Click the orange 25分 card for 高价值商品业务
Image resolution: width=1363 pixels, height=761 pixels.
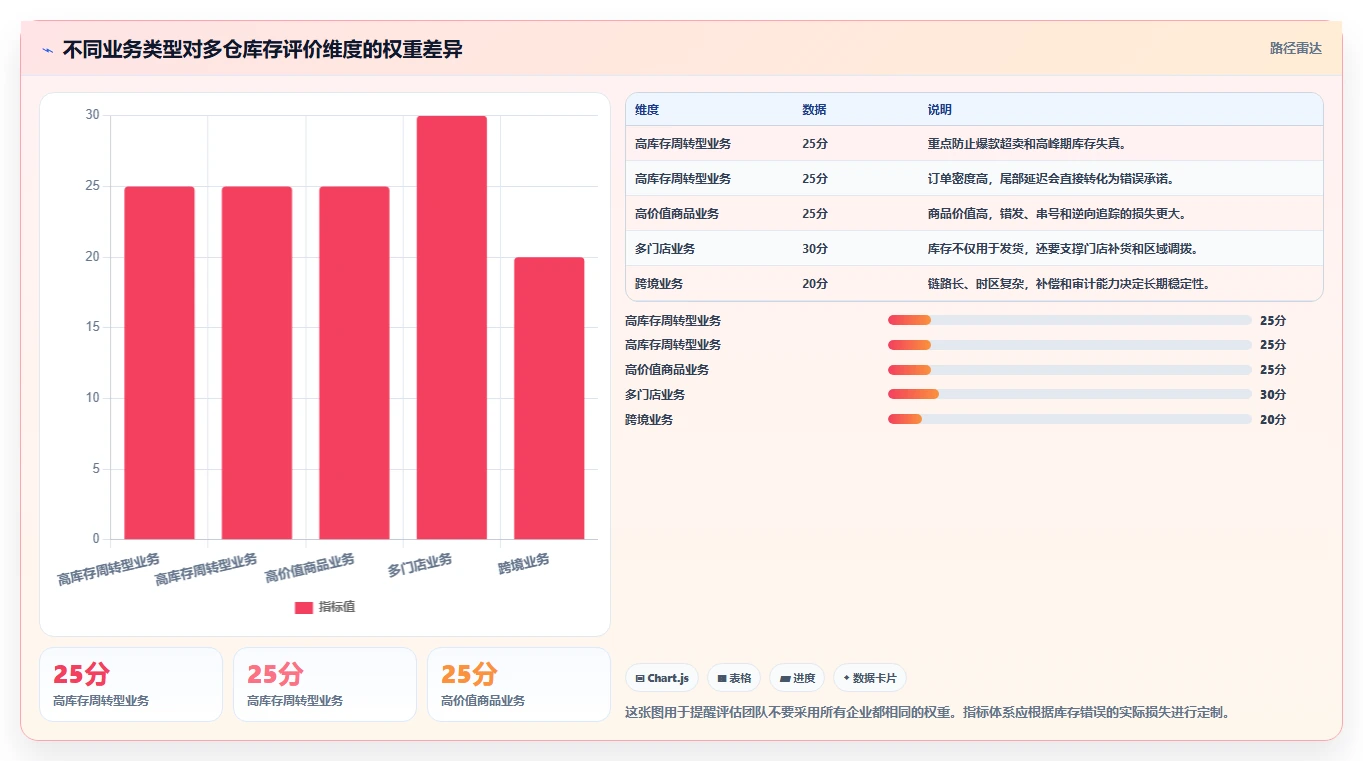click(518, 684)
